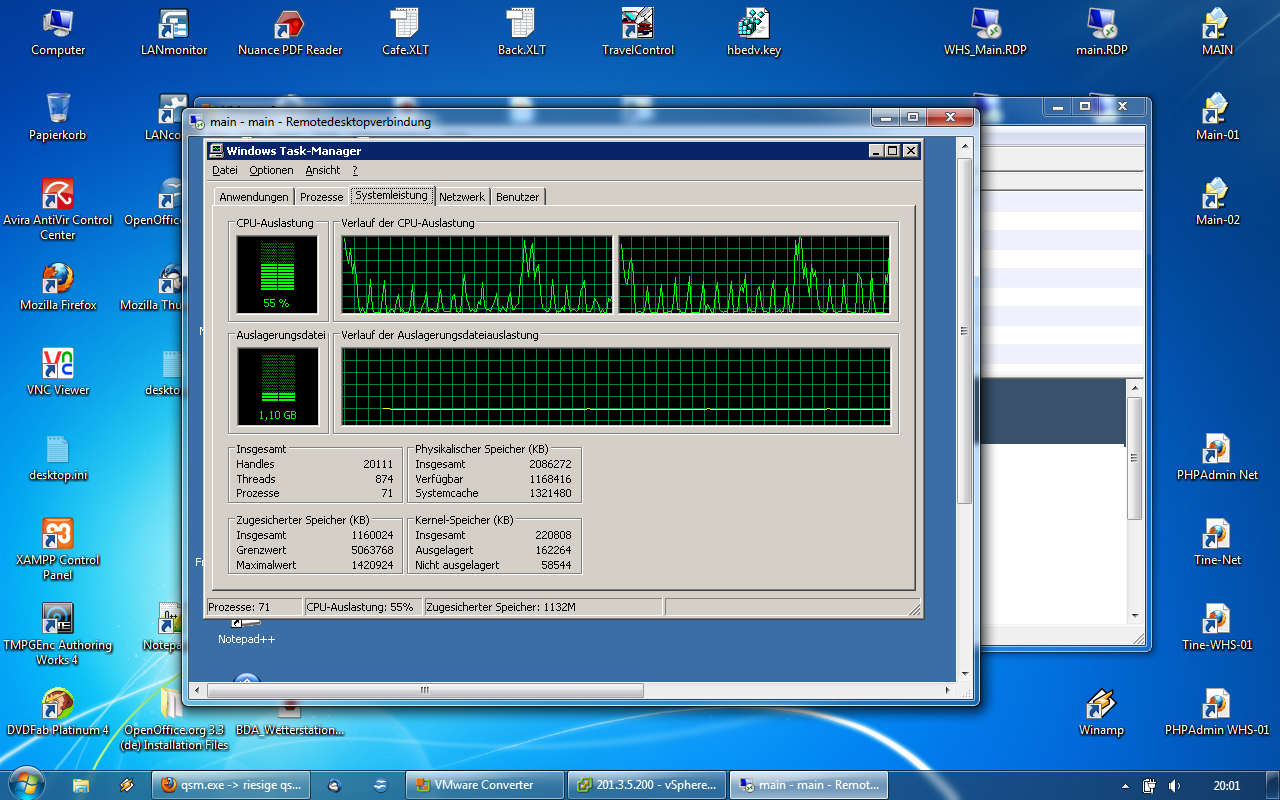Show hidden tray icons arrow
Image resolution: width=1280 pixels, height=800 pixels.
coord(1125,786)
